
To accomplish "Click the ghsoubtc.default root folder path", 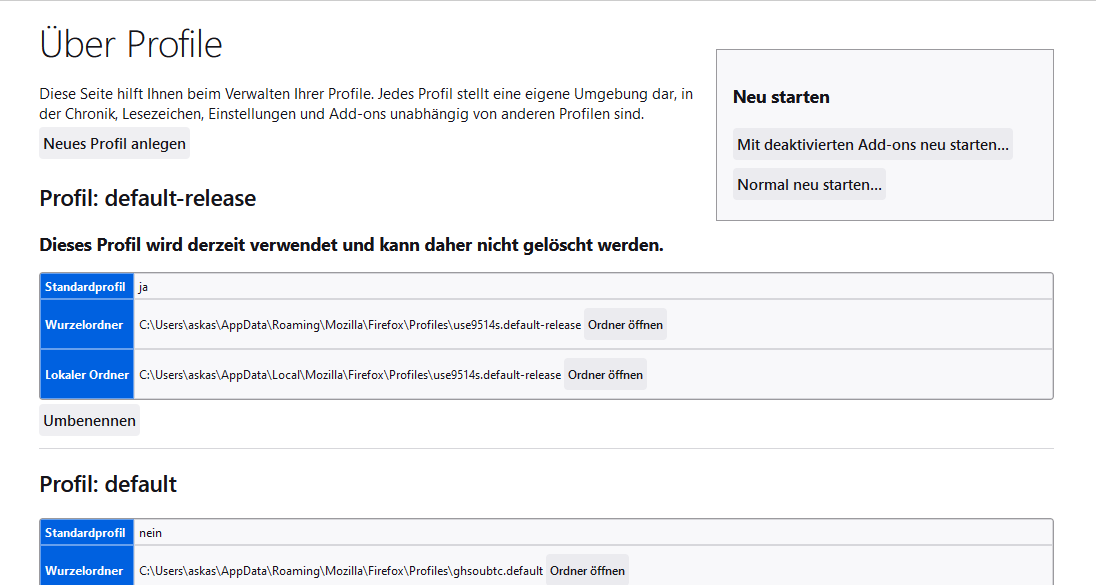I will click(x=340, y=571).
